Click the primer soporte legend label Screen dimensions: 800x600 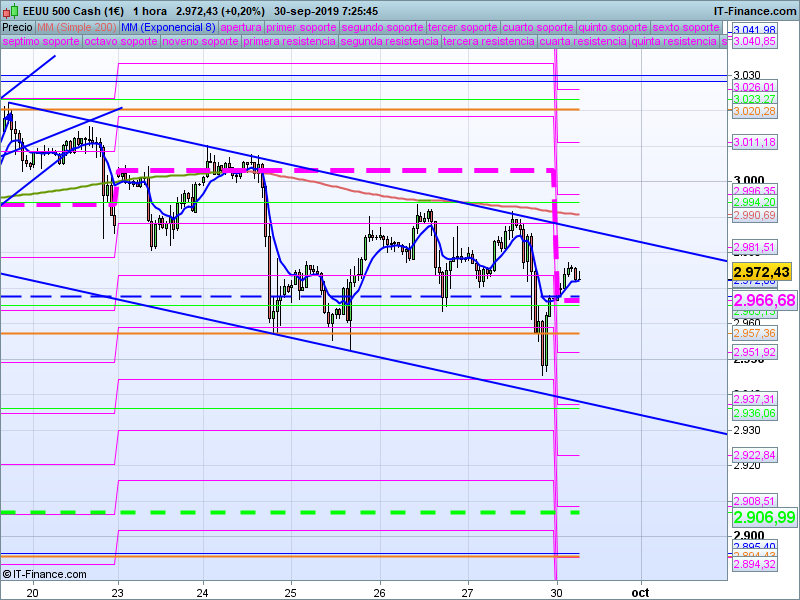coord(301,27)
